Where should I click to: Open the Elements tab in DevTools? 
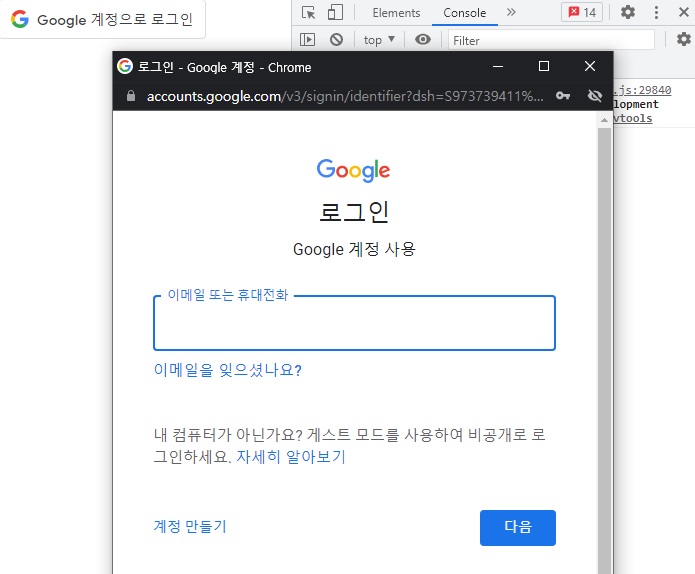click(396, 13)
